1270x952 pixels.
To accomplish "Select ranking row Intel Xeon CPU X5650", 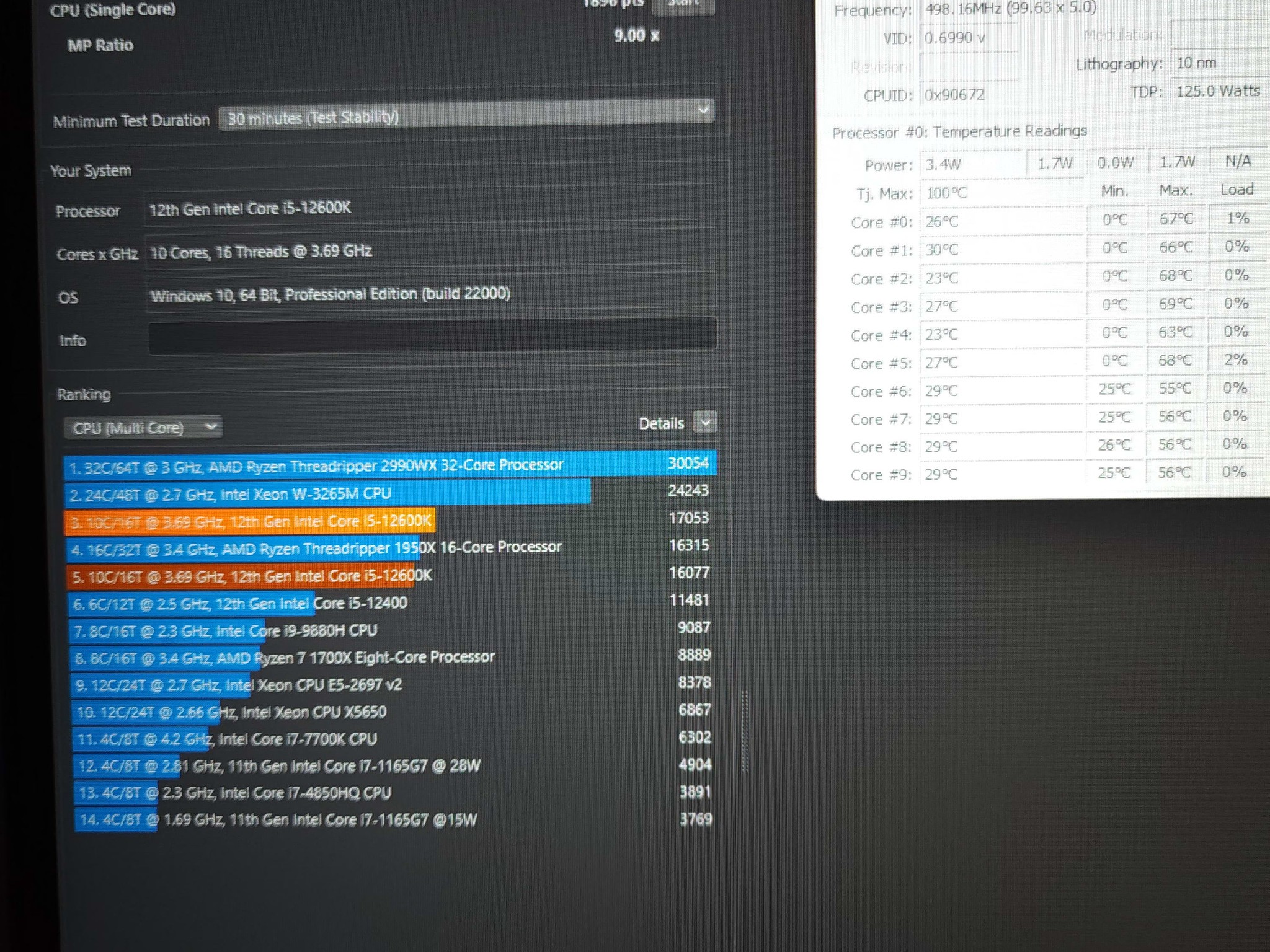I will [394, 712].
